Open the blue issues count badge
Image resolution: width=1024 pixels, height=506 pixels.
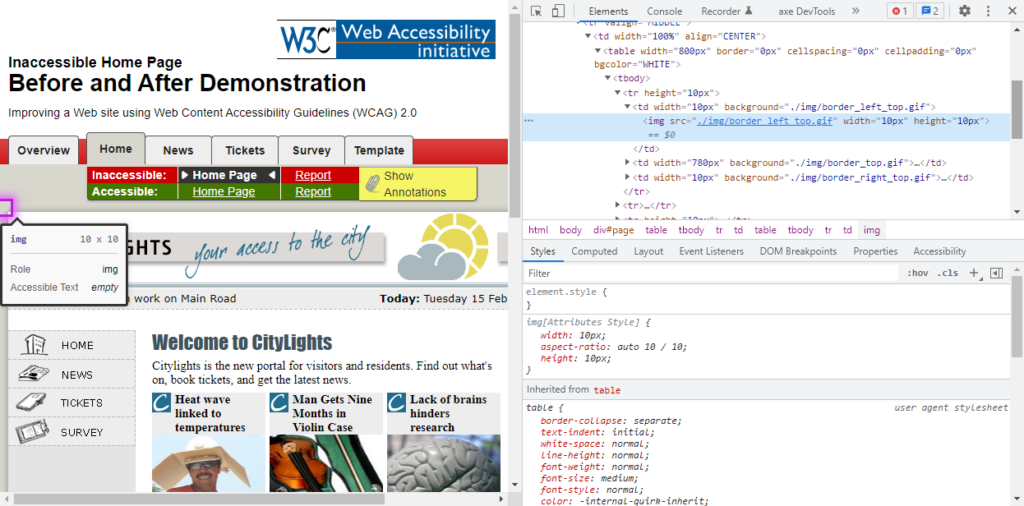click(x=931, y=11)
